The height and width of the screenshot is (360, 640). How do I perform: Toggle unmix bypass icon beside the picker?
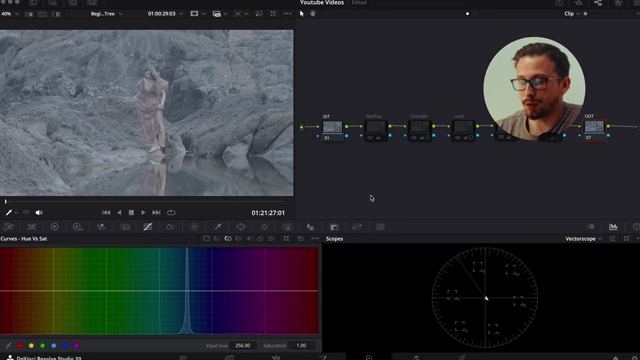coord(26,213)
